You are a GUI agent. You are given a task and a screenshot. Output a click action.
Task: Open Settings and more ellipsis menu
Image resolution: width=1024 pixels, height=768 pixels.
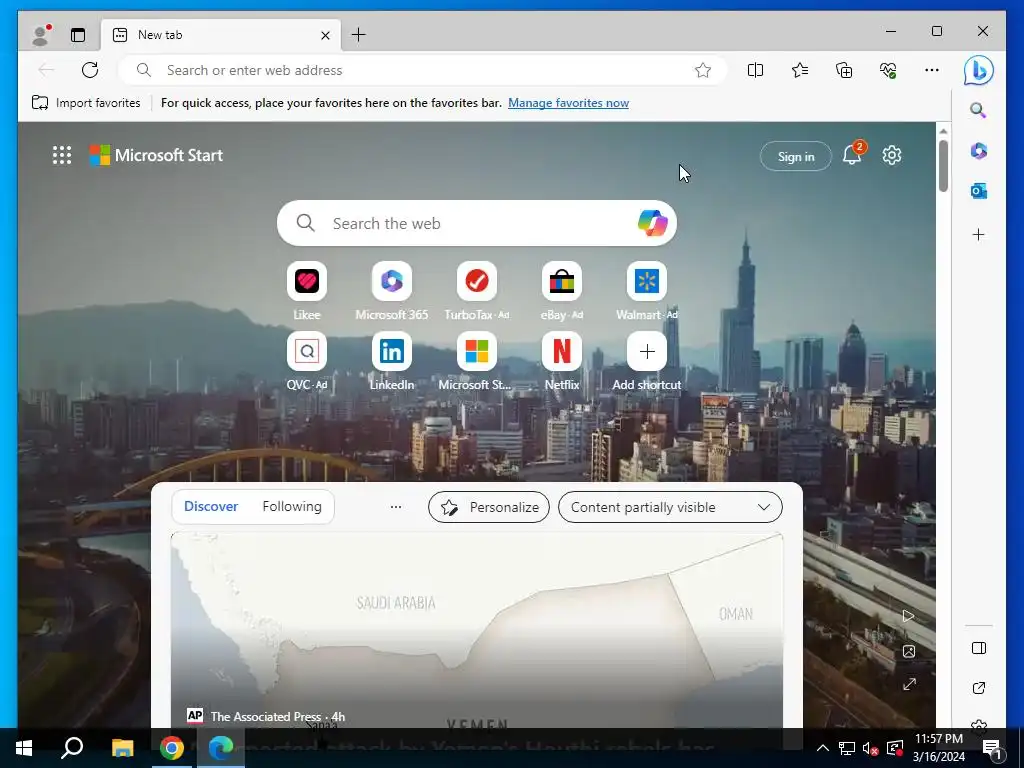[x=932, y=70]
